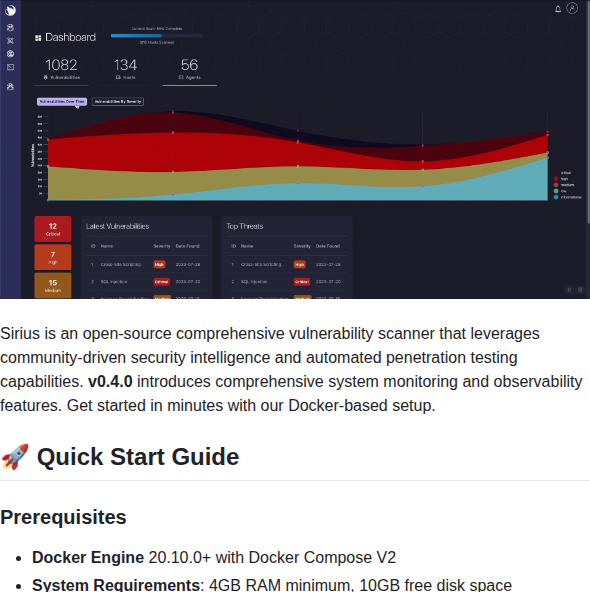Toggle the informational legend swatch

pos(556,197)
